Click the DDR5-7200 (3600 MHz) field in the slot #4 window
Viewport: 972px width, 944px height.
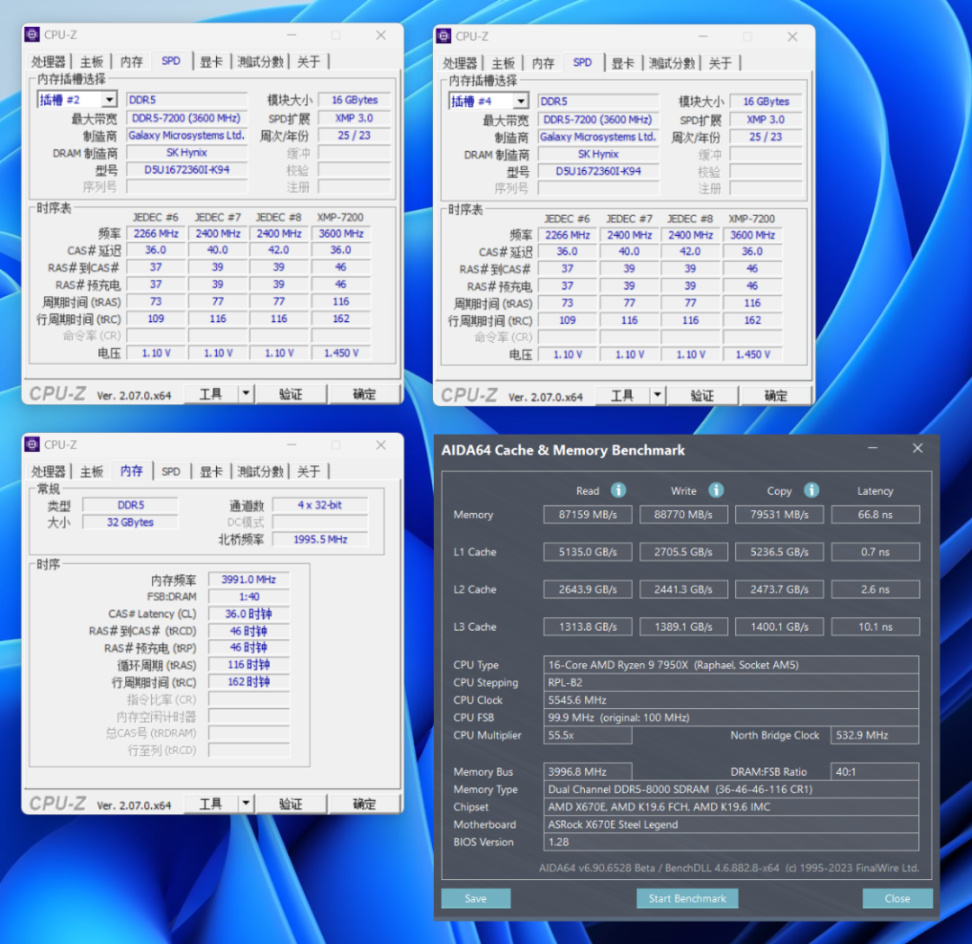[598, 120]
